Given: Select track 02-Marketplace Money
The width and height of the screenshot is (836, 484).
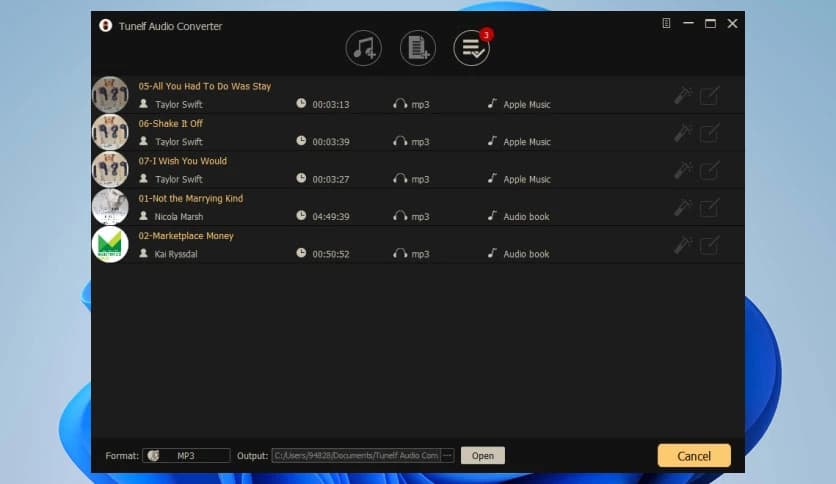Looking at the screenshot, I should coord(186,236).
